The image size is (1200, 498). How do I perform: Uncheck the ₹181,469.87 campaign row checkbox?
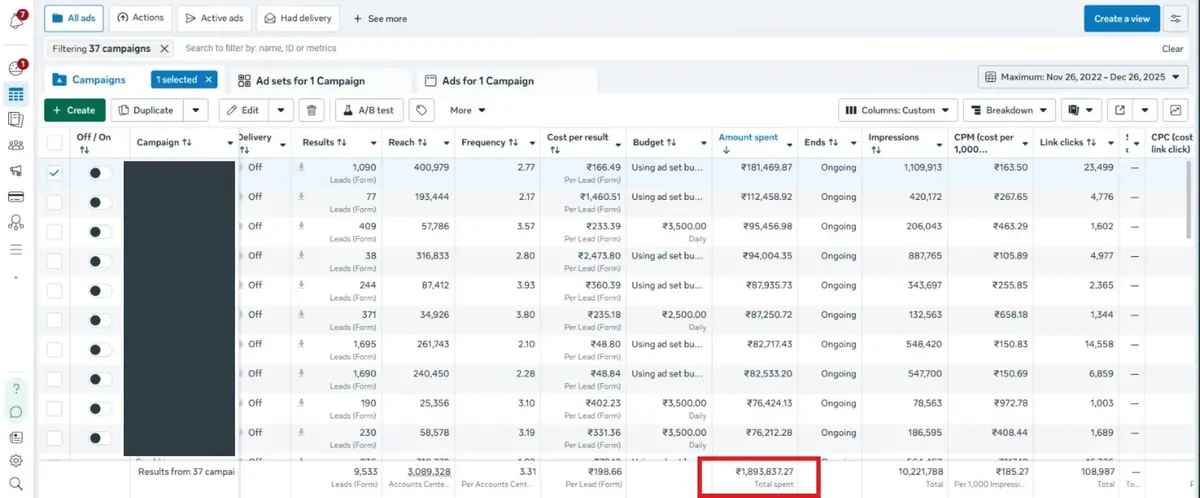(54, 173)
